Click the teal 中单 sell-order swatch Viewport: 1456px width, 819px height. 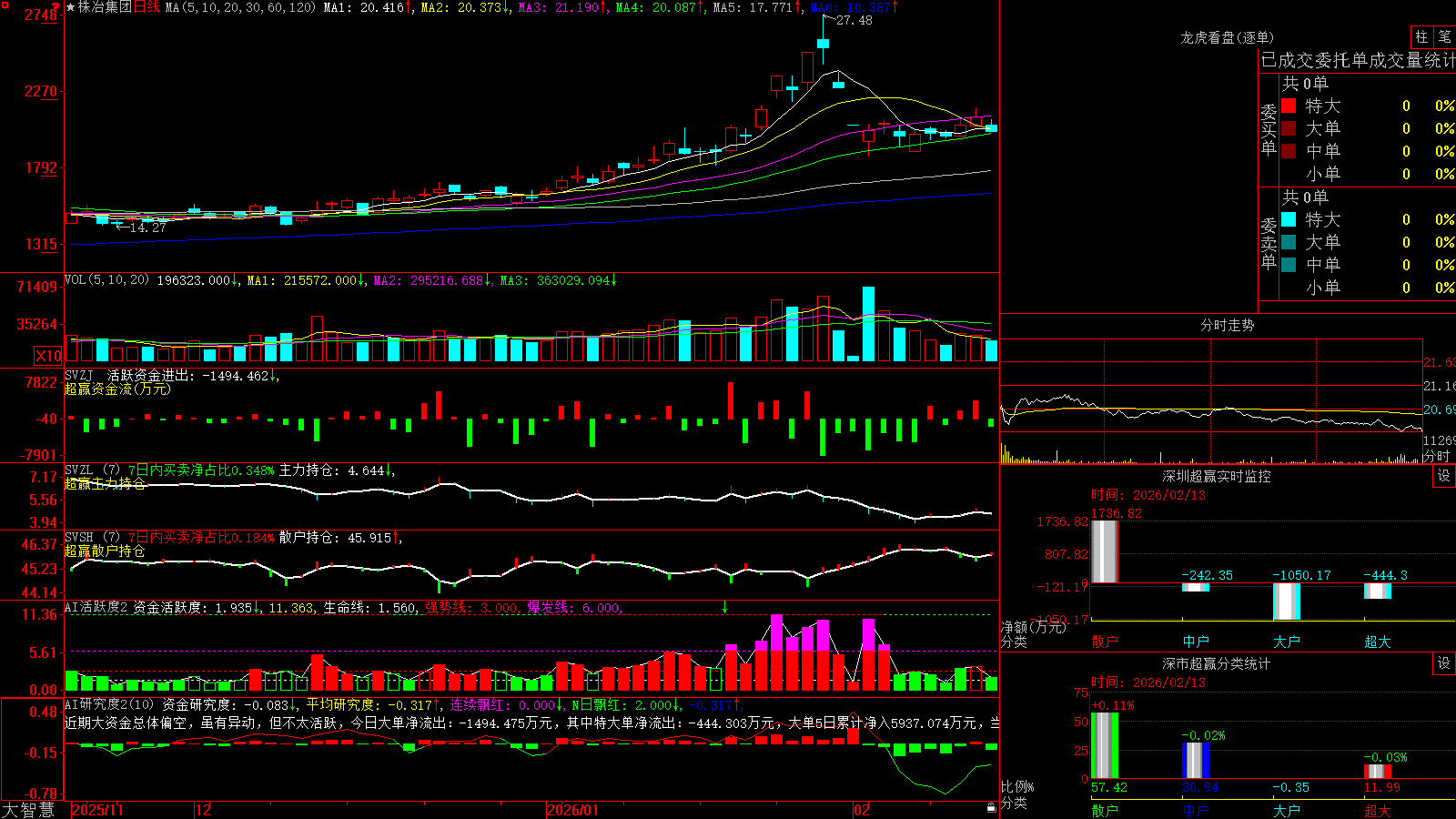pyautogui.click(x=1289, y=265)
